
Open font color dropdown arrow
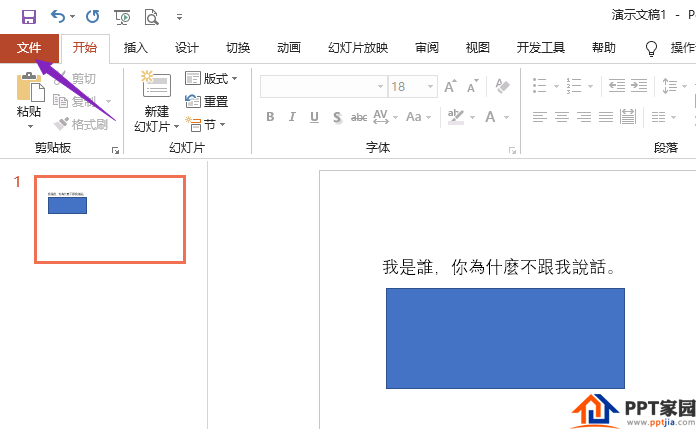click(x=506, y=118)
